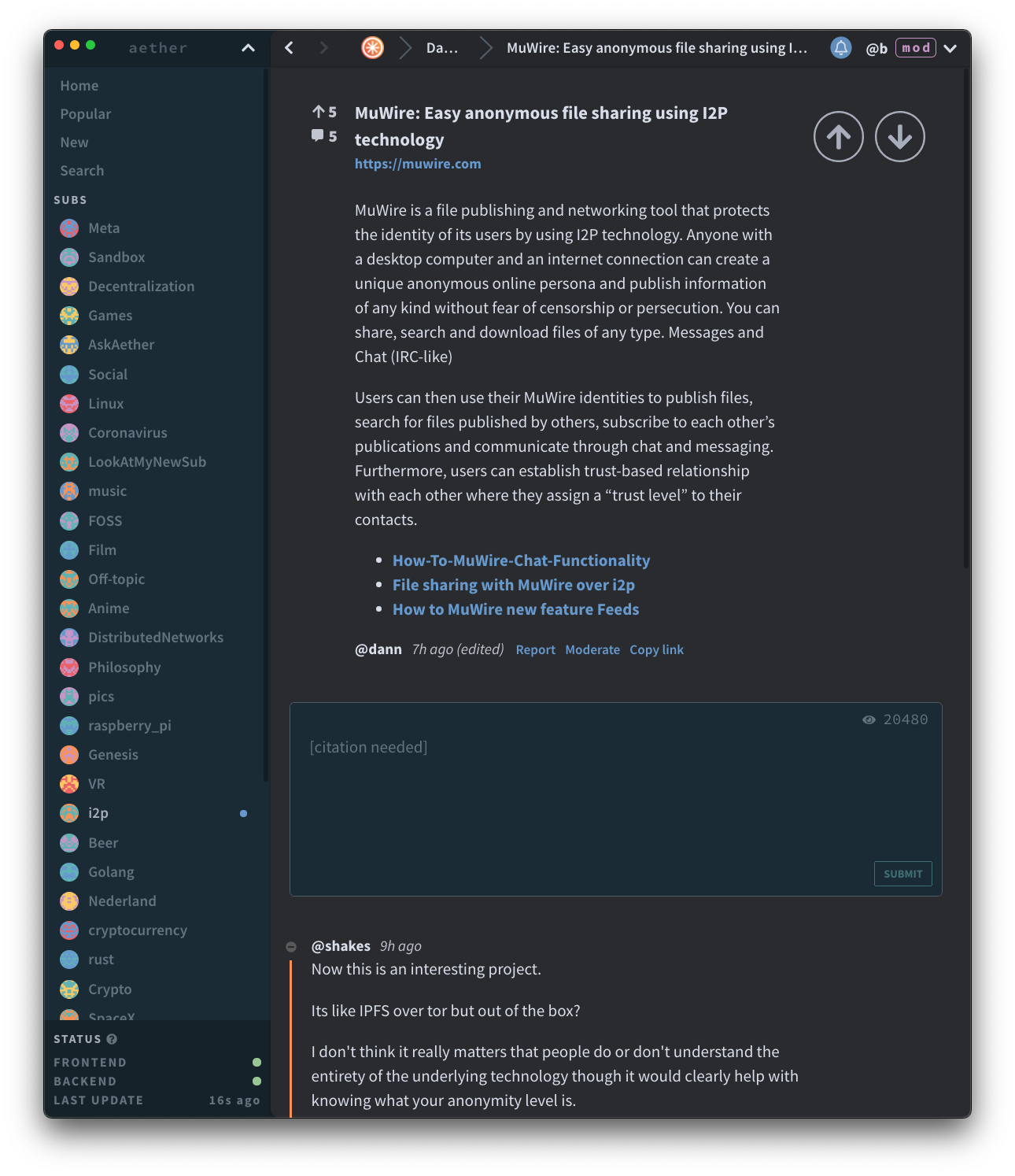Open Search in the sidebar
Viewport: 1015px width, 1176px height.
[x=82, y=171]
